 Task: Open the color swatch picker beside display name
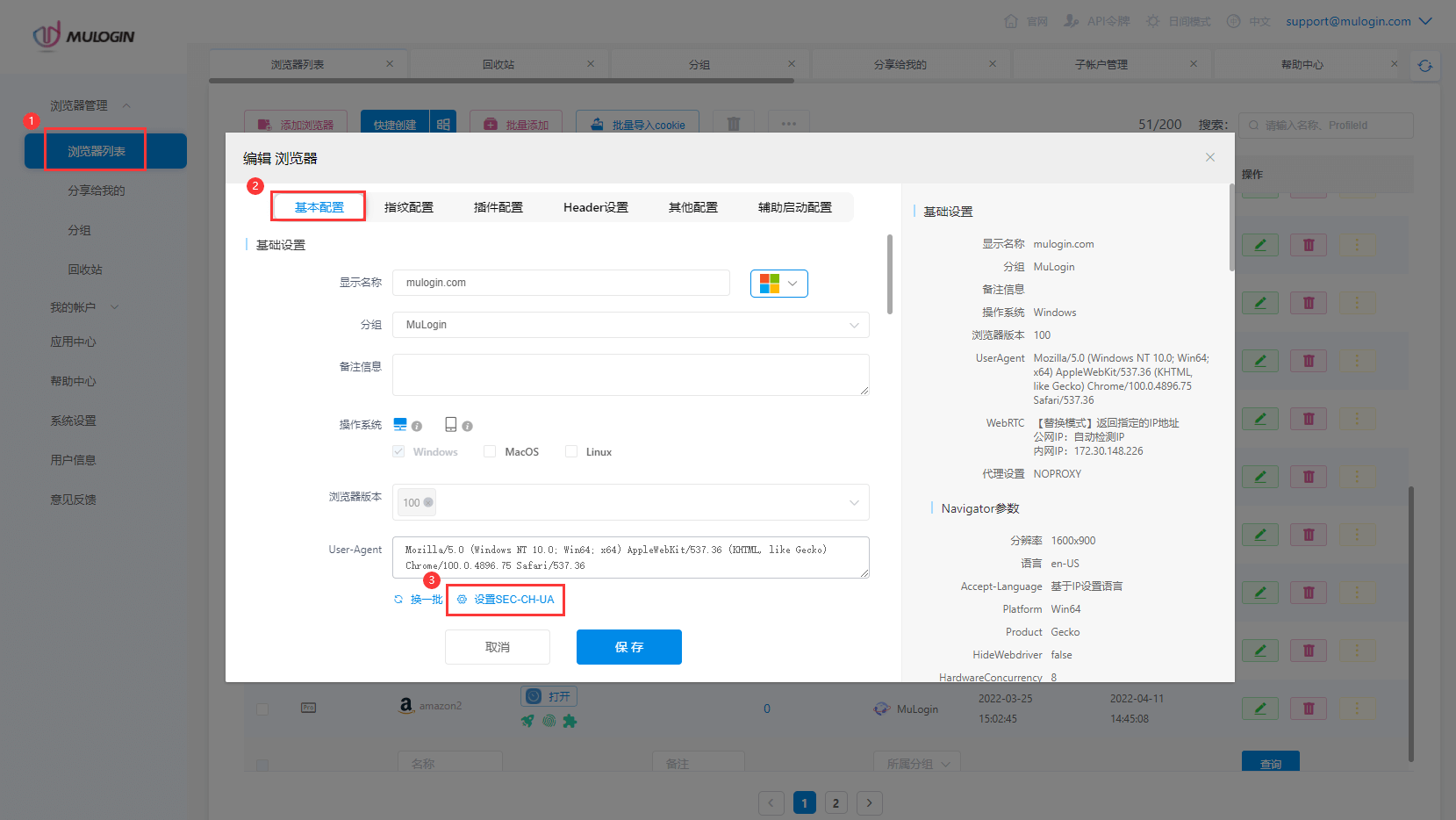[x=778, y=283]
